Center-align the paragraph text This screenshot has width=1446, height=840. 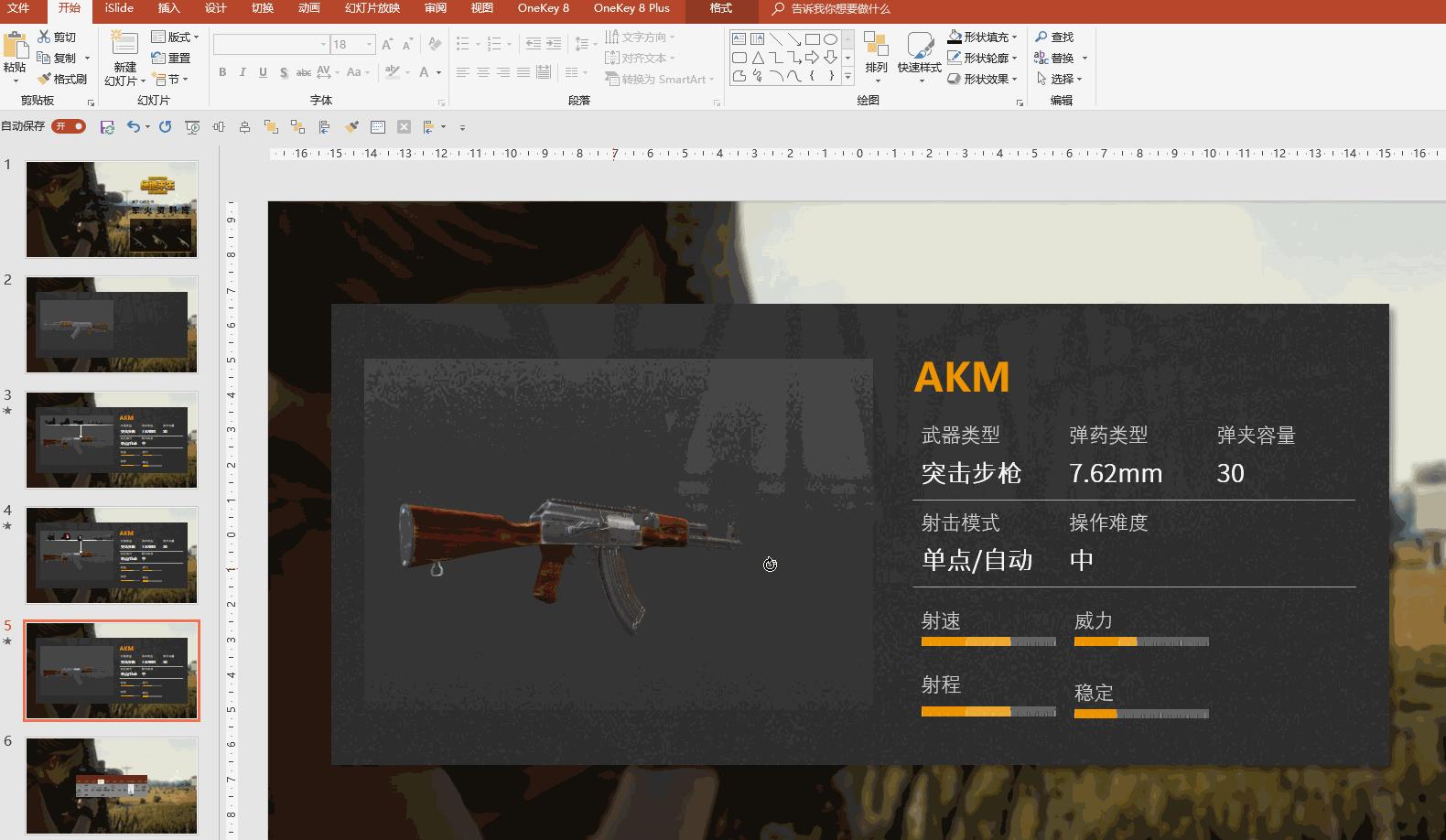(x=483, y=72)
